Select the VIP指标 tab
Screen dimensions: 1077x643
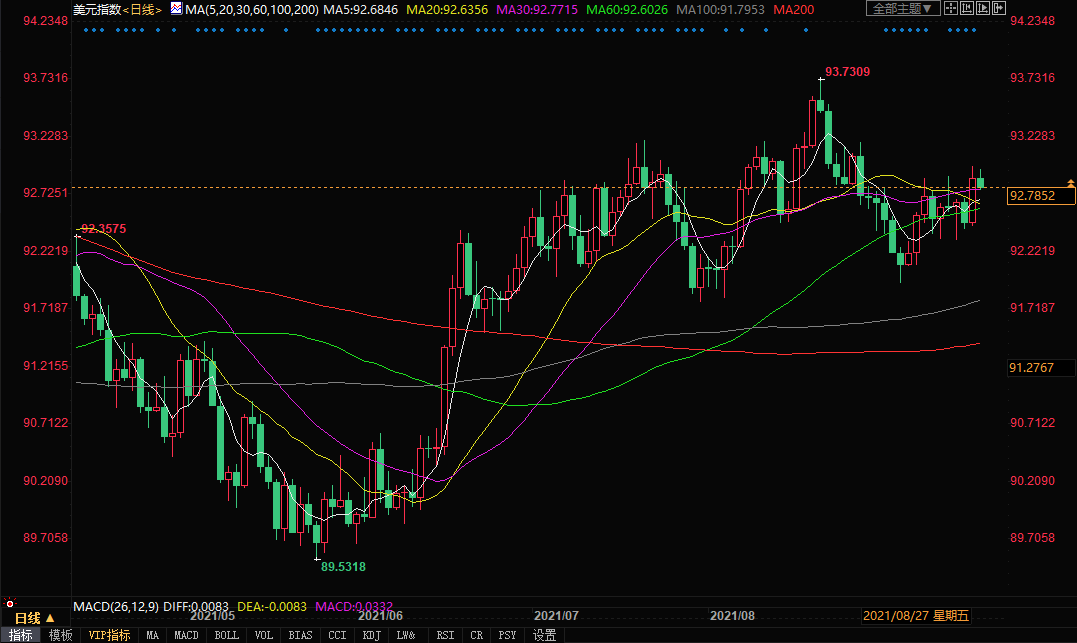(x=109, y=635)
